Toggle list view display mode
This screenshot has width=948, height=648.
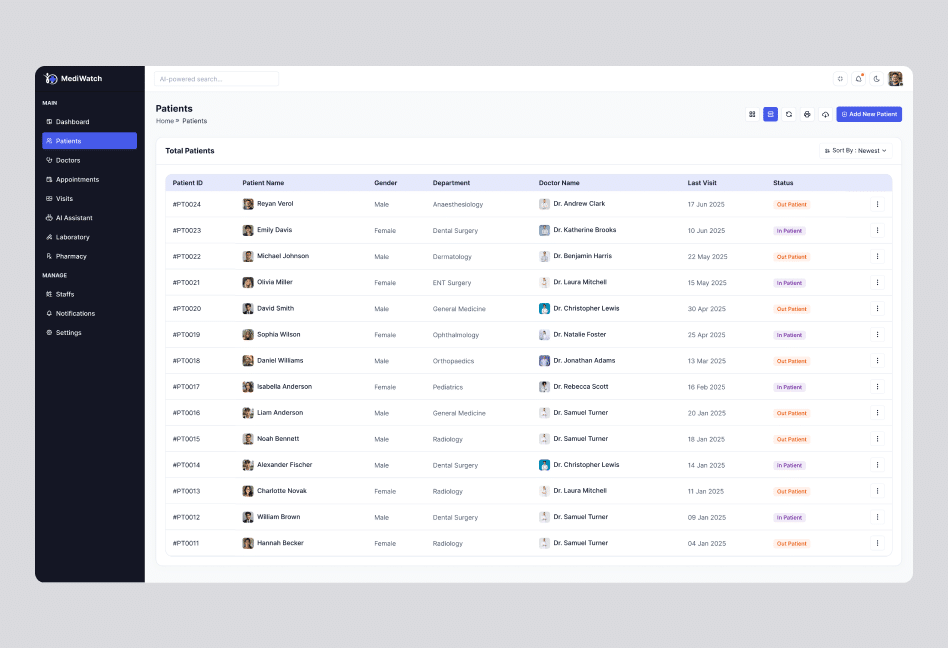coord(770,114)
